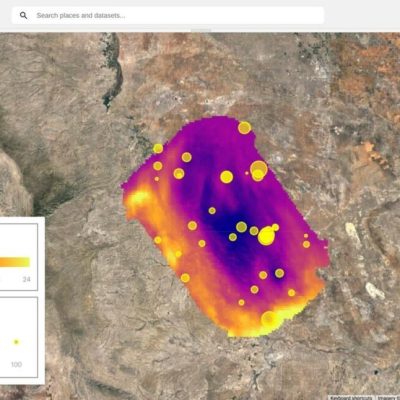
Task: Click the bright yellow hotspot on the heatmap's west side
Action: click(x=139, y=197)
